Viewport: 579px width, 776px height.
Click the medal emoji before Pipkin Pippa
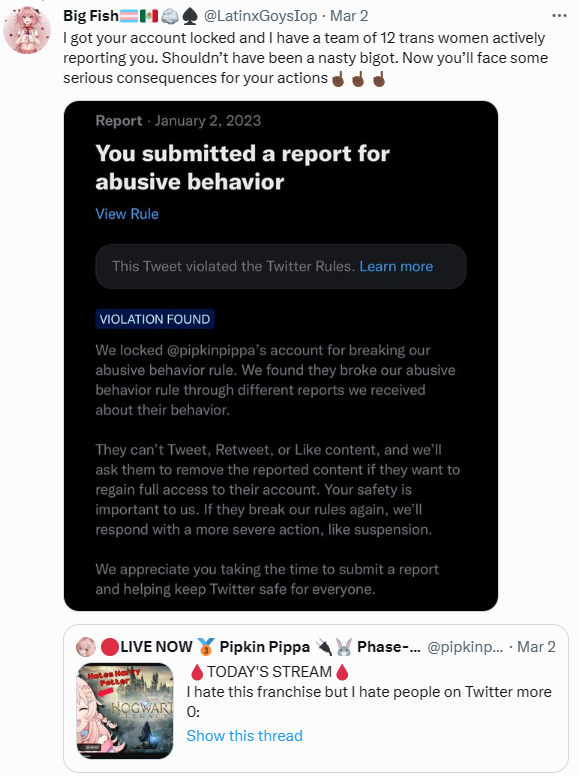[x=205, y=647]
